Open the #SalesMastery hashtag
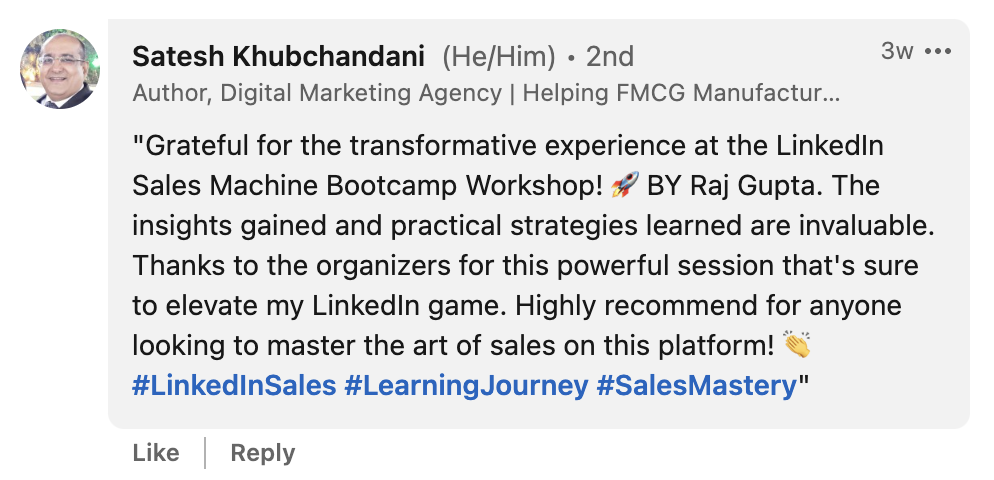This screenshot has height=480, width=994. point(696,385)
